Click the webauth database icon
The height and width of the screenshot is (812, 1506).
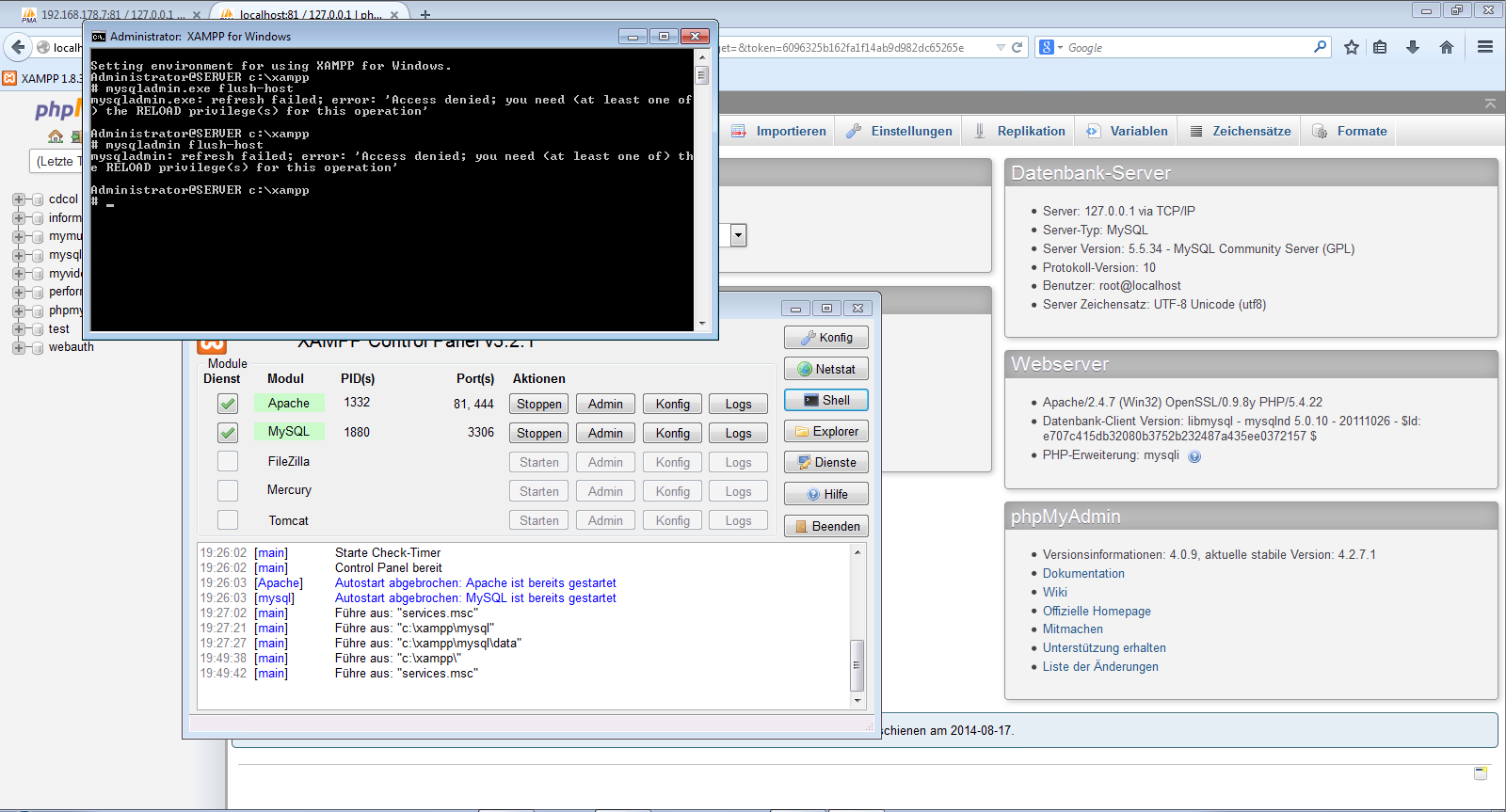pos(38,347)
